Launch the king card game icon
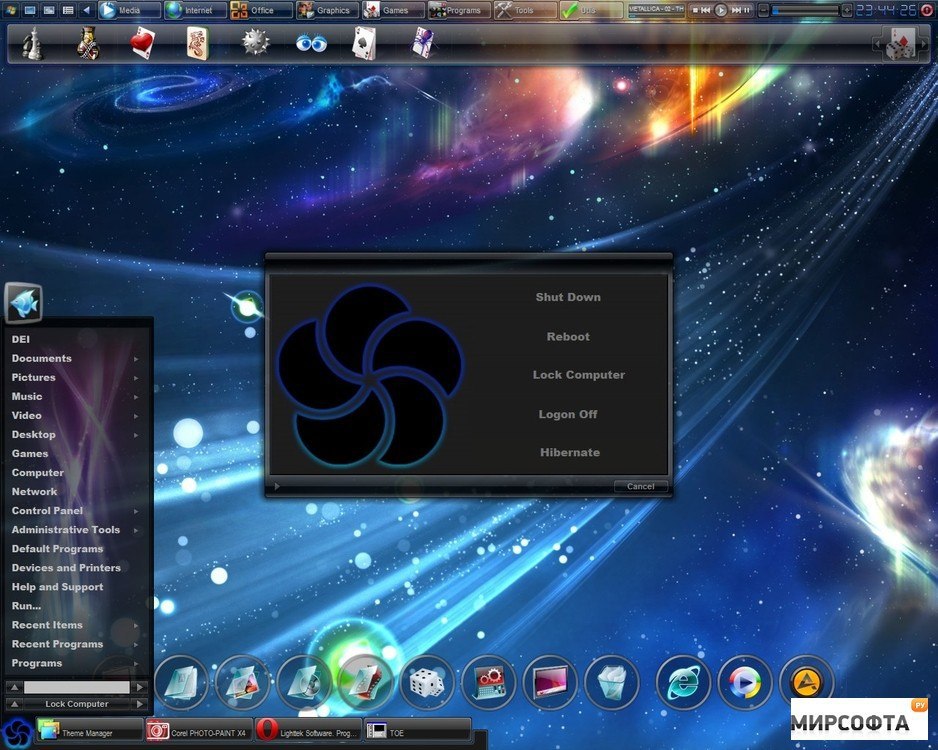This screenshot has width=938, height=750. pyautogui.click(x=88, y=44)
